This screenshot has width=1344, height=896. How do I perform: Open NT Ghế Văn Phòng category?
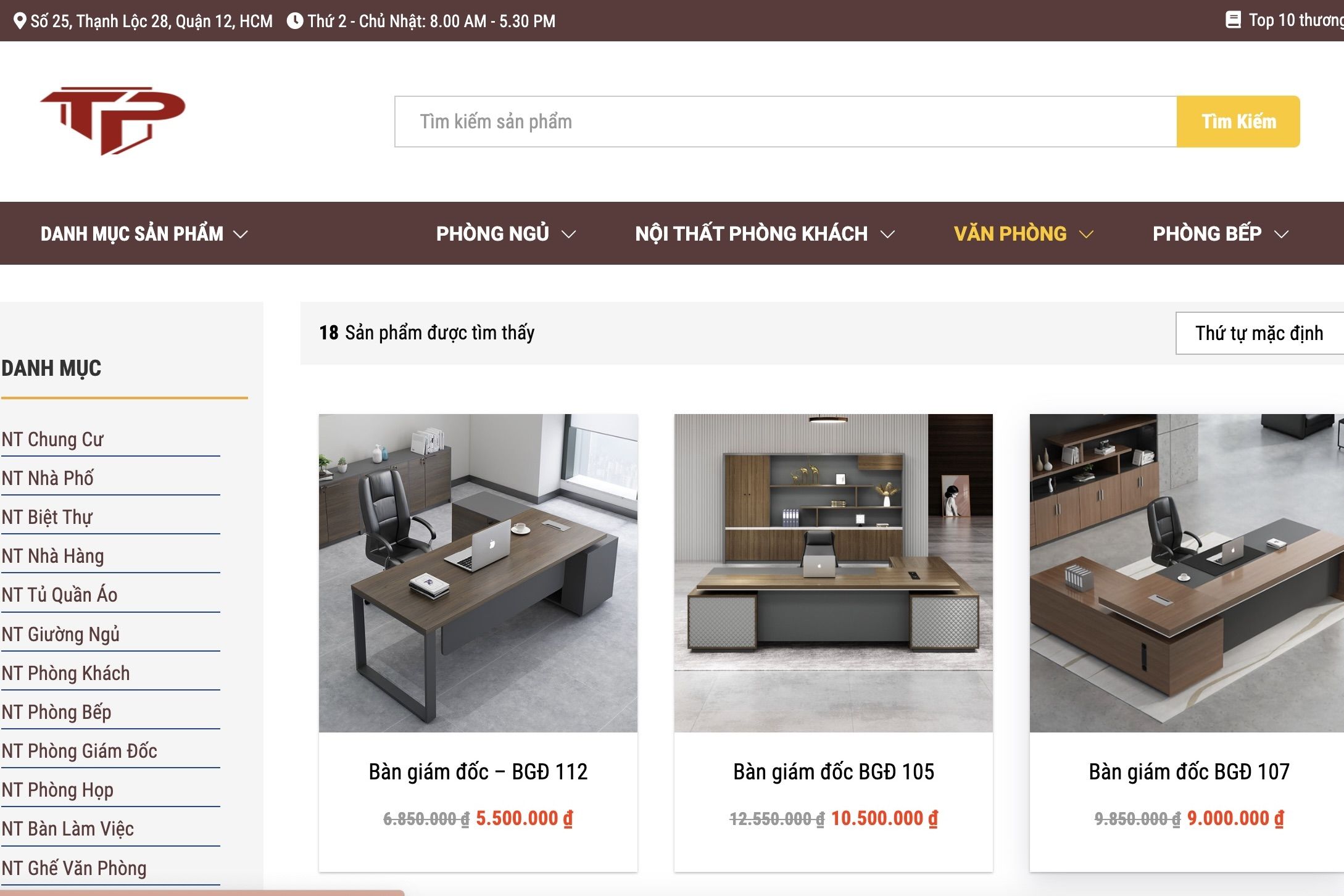point(74,868)
